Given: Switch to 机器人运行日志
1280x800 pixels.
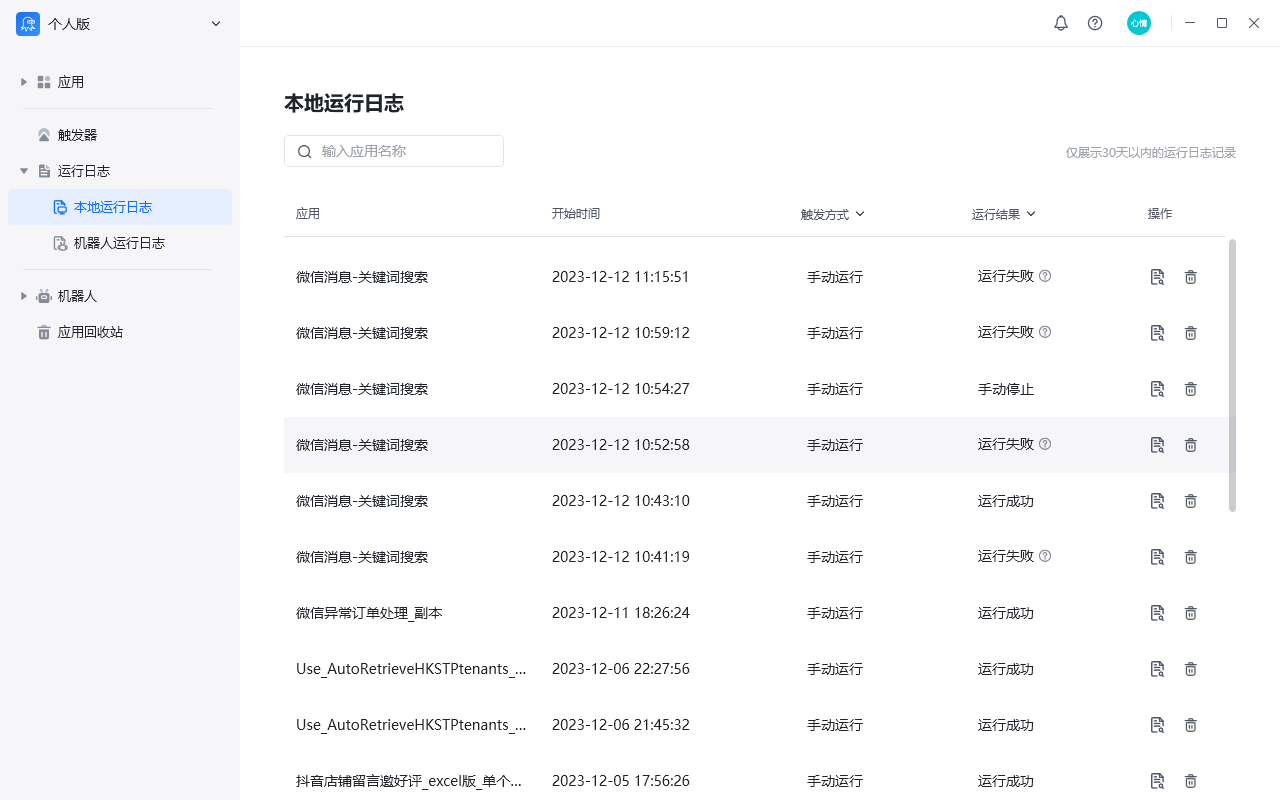Looking at the screenshot, I should (x=118, y=242).
